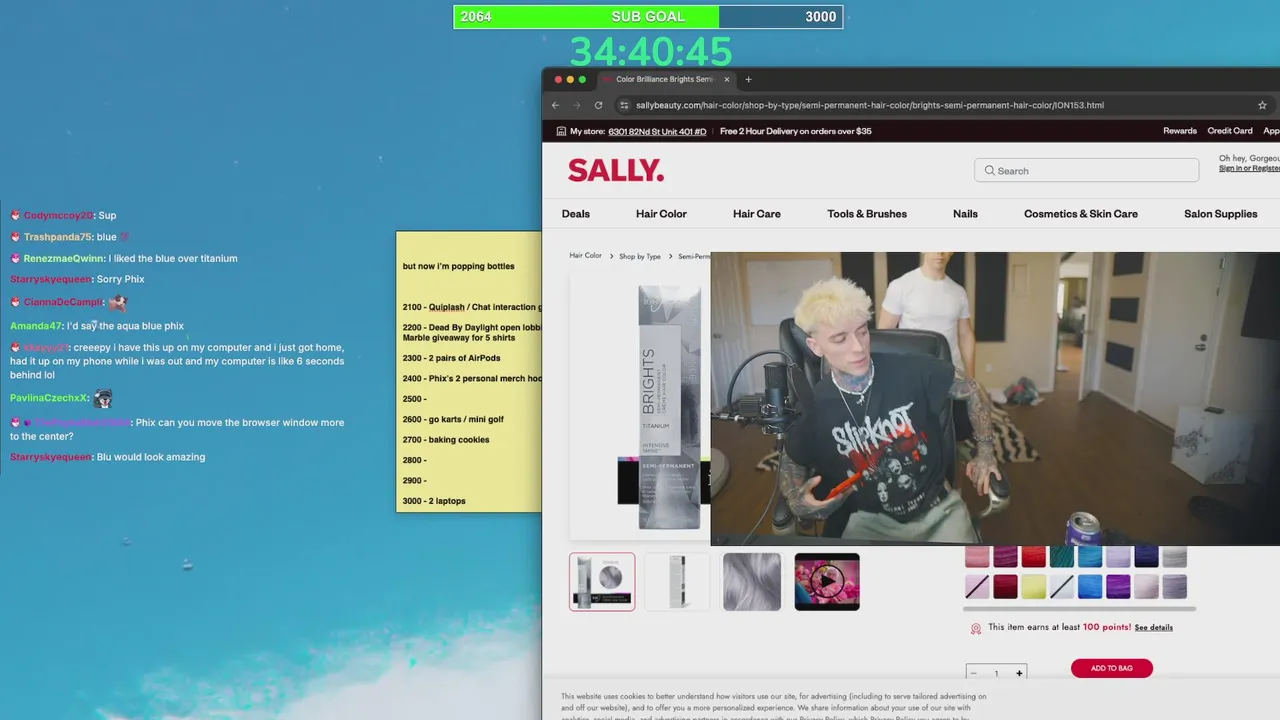Click the Sign in or Register link

click(1249, 168)
